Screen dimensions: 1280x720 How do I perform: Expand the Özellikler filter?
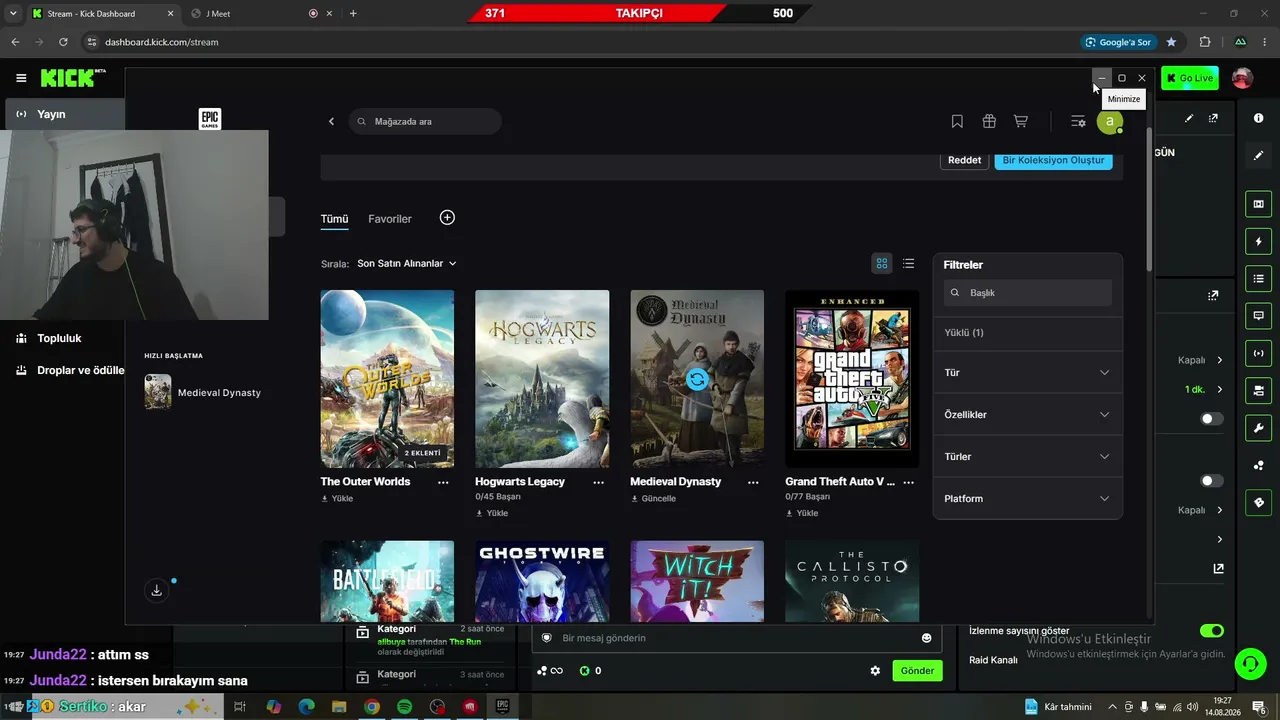pos(1027,414)
